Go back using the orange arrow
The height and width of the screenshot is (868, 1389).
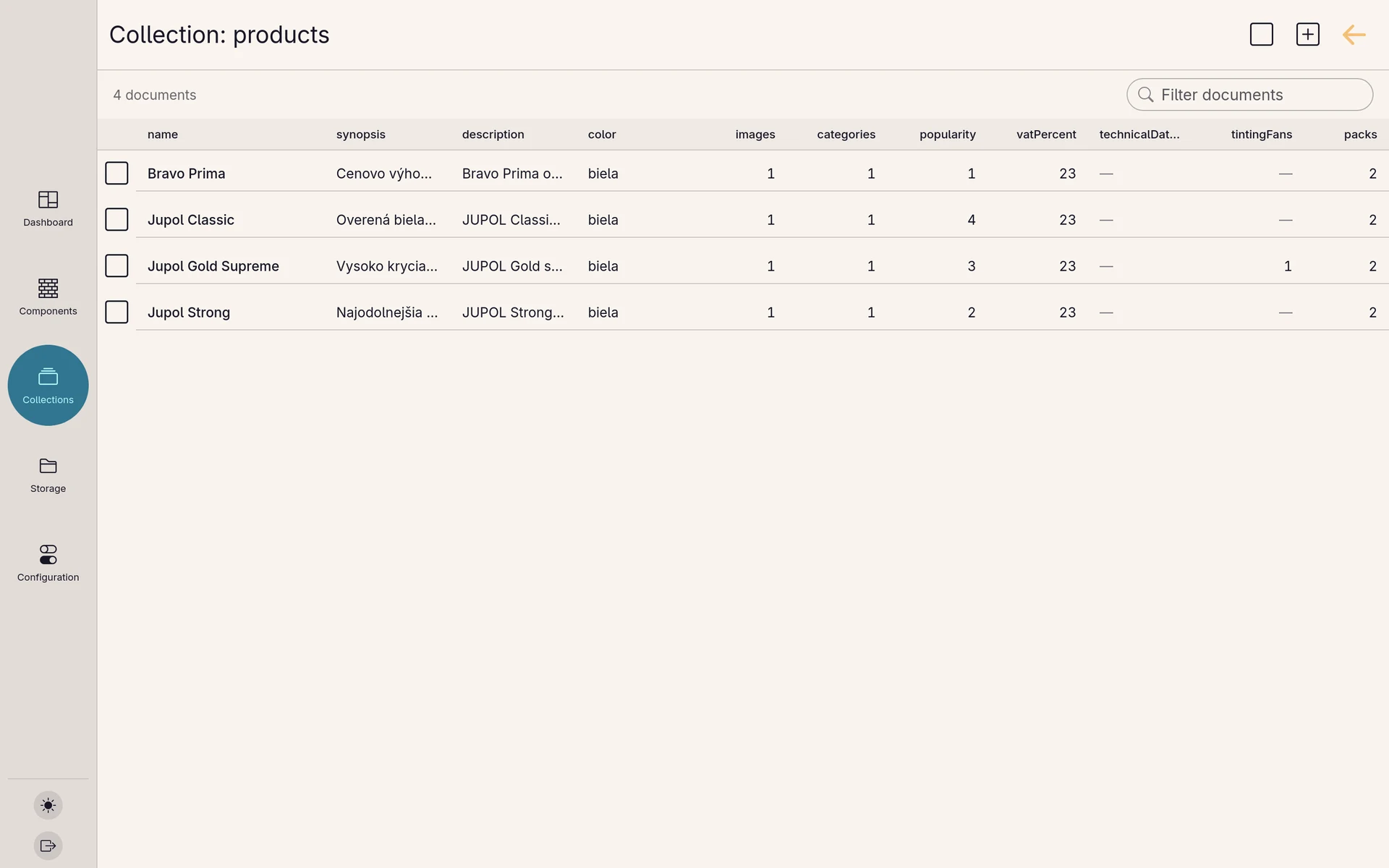point(1354,35)
